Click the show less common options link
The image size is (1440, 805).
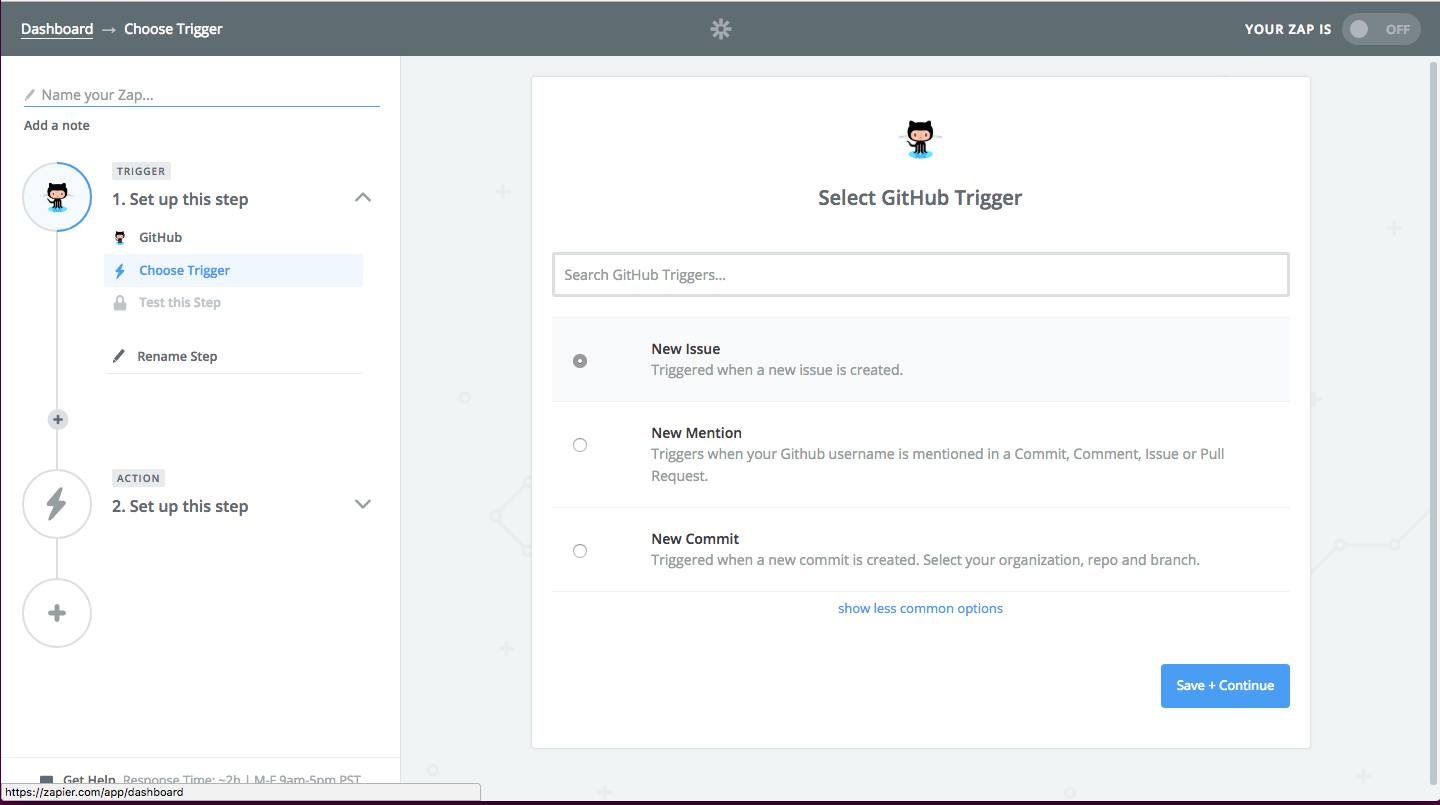[920, 608]
